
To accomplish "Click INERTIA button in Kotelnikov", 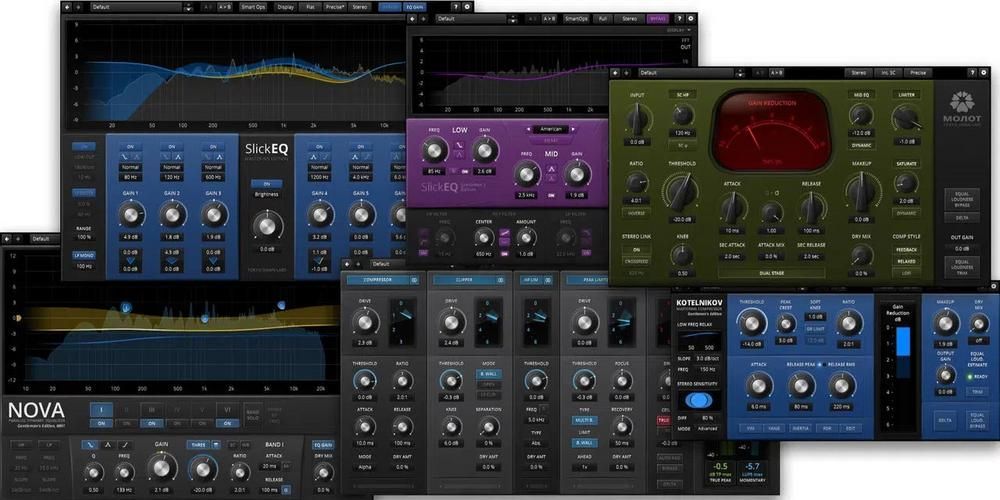I will (x=798, y=428).
